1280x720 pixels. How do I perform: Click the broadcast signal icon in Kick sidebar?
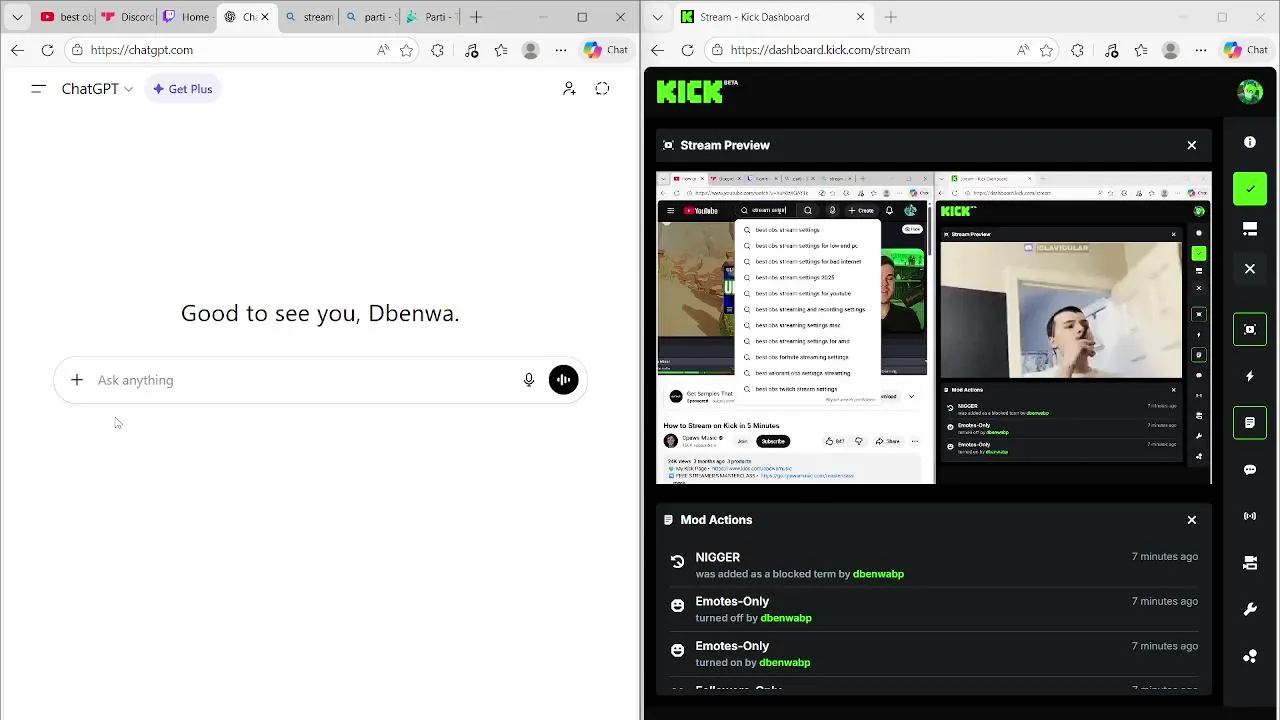click(1249, 516)
